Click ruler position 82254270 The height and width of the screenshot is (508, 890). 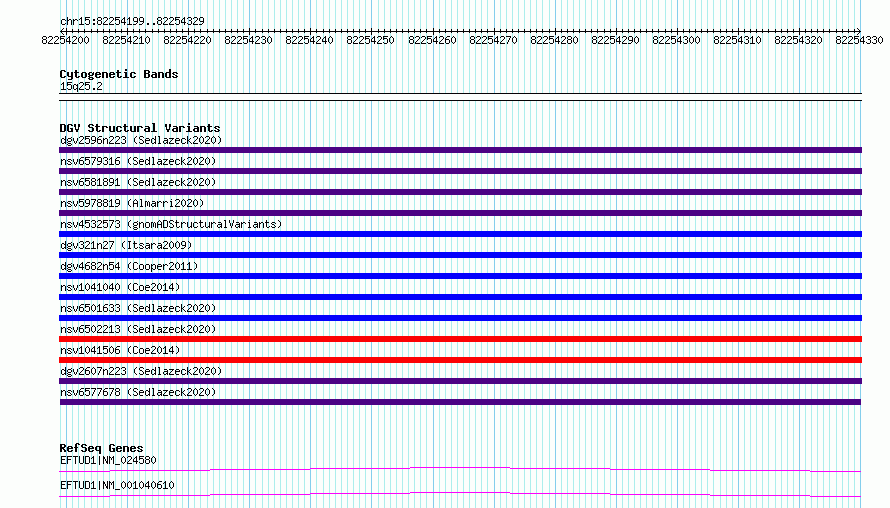click(493, 40)
